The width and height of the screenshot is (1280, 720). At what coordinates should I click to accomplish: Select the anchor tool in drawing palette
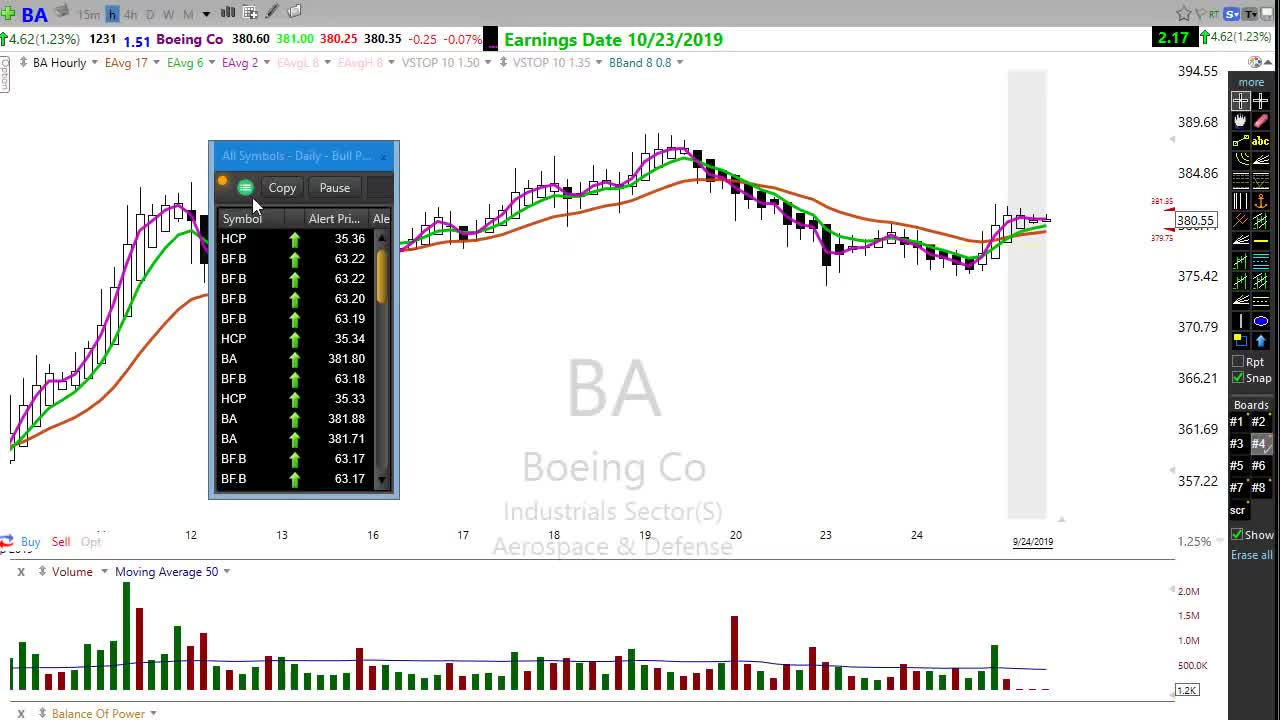pos(1260,200)
